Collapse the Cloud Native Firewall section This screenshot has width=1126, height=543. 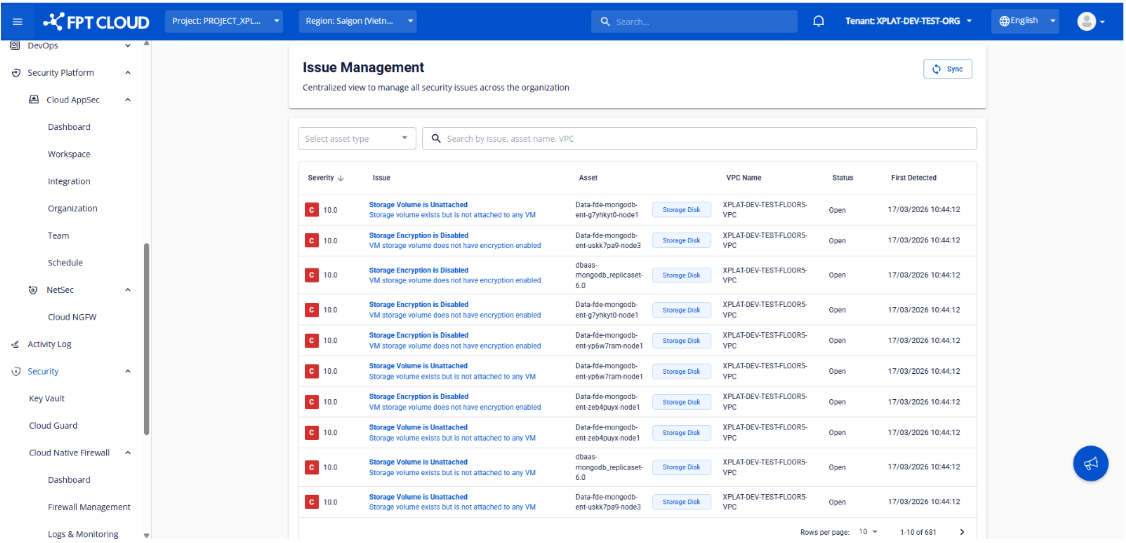[128, 453]
